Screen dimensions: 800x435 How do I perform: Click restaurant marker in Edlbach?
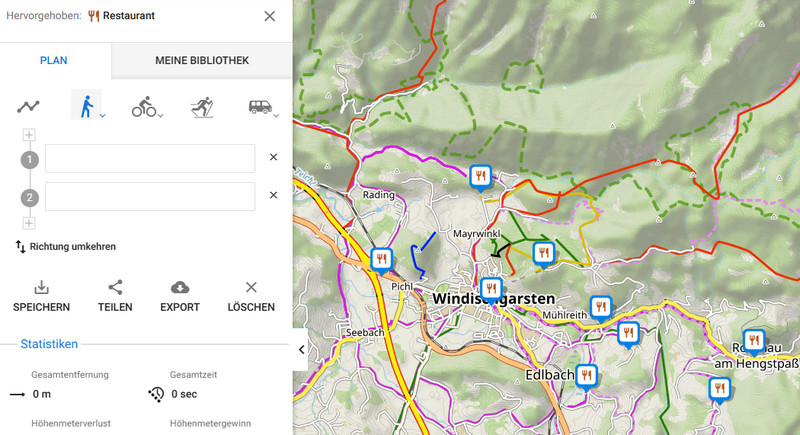[x=586, y=375]
